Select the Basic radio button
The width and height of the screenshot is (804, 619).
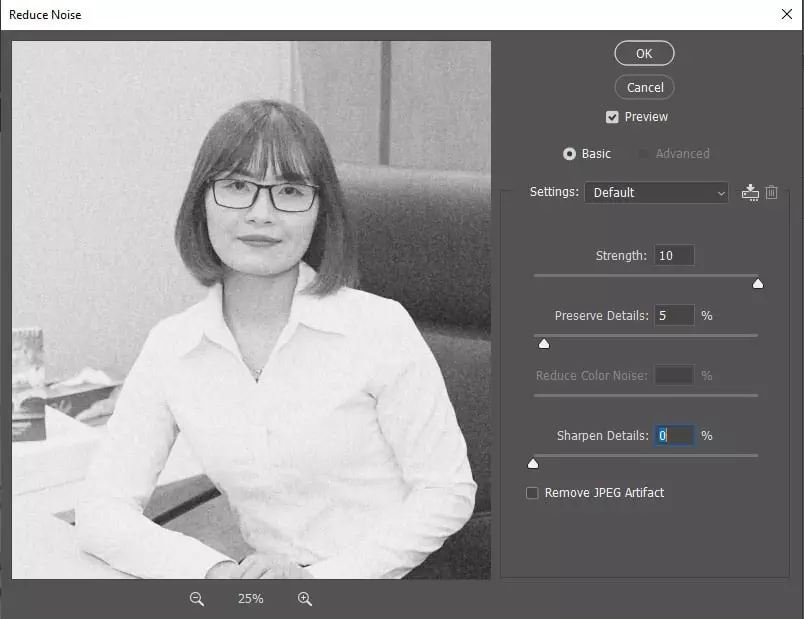pyautogui.click(x=570, y=154)
